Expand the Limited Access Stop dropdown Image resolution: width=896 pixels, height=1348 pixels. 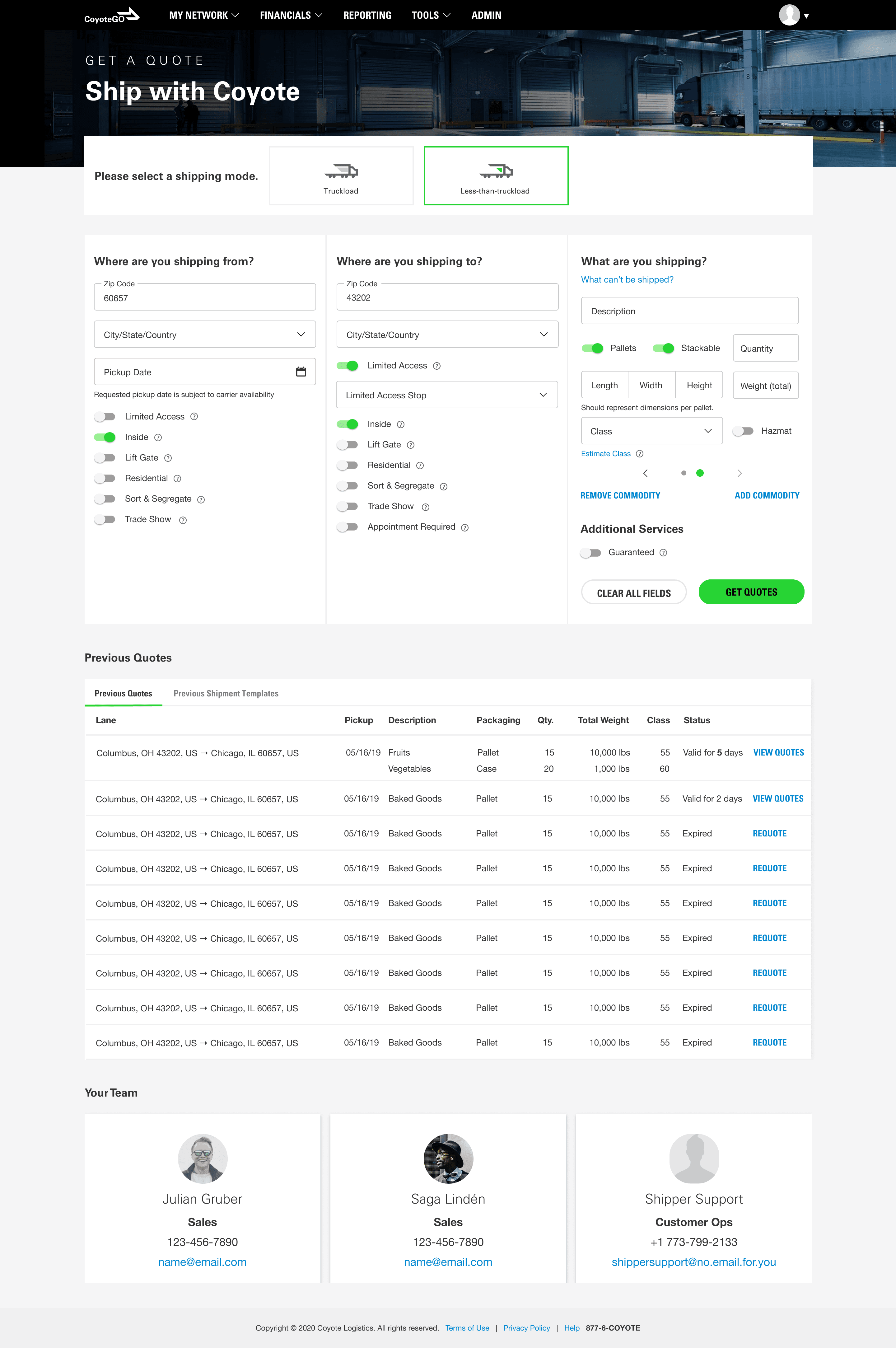446,395
